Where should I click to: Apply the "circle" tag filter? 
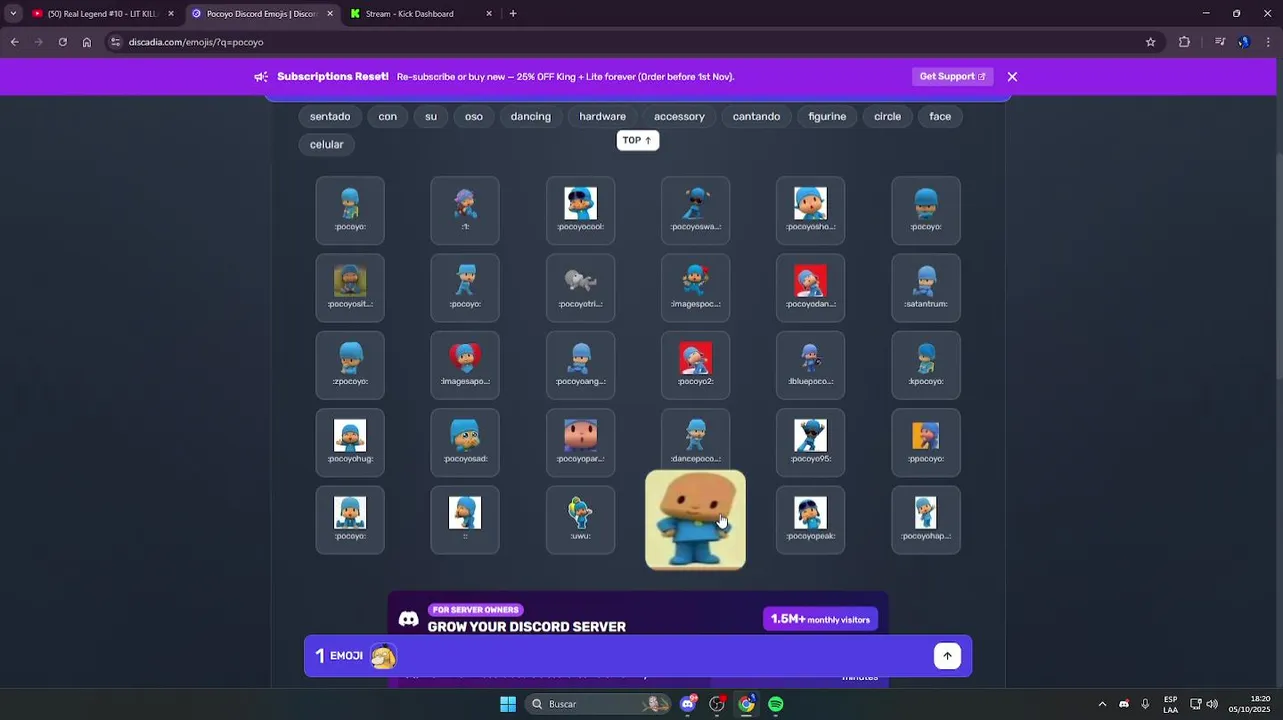[887, 116]
